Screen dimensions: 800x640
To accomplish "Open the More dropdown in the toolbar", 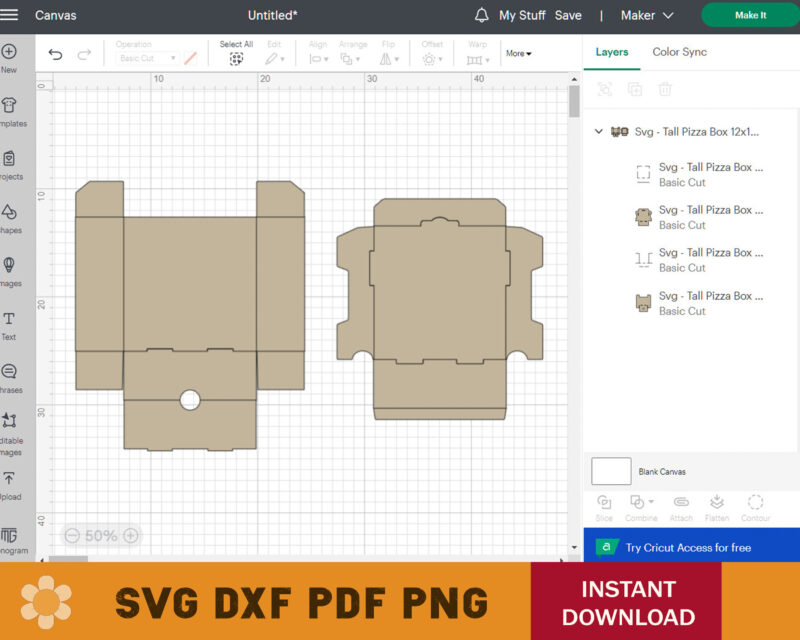I will tap(519, 53).
